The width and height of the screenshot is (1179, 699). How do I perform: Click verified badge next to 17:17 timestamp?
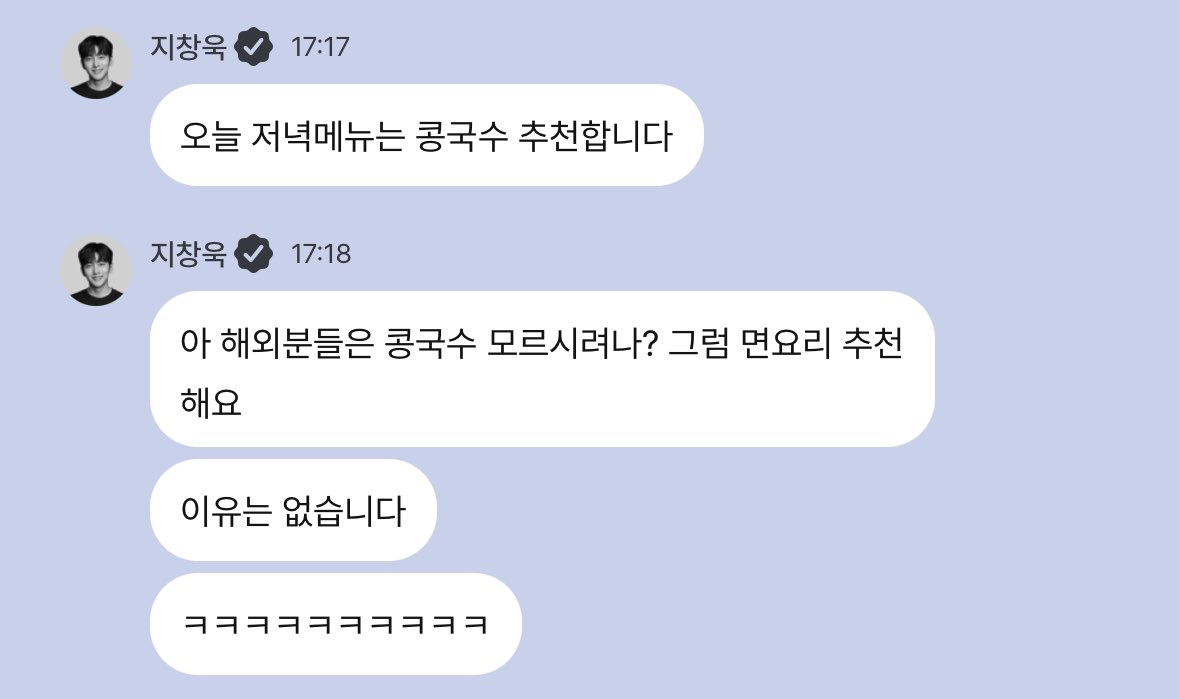253,47
